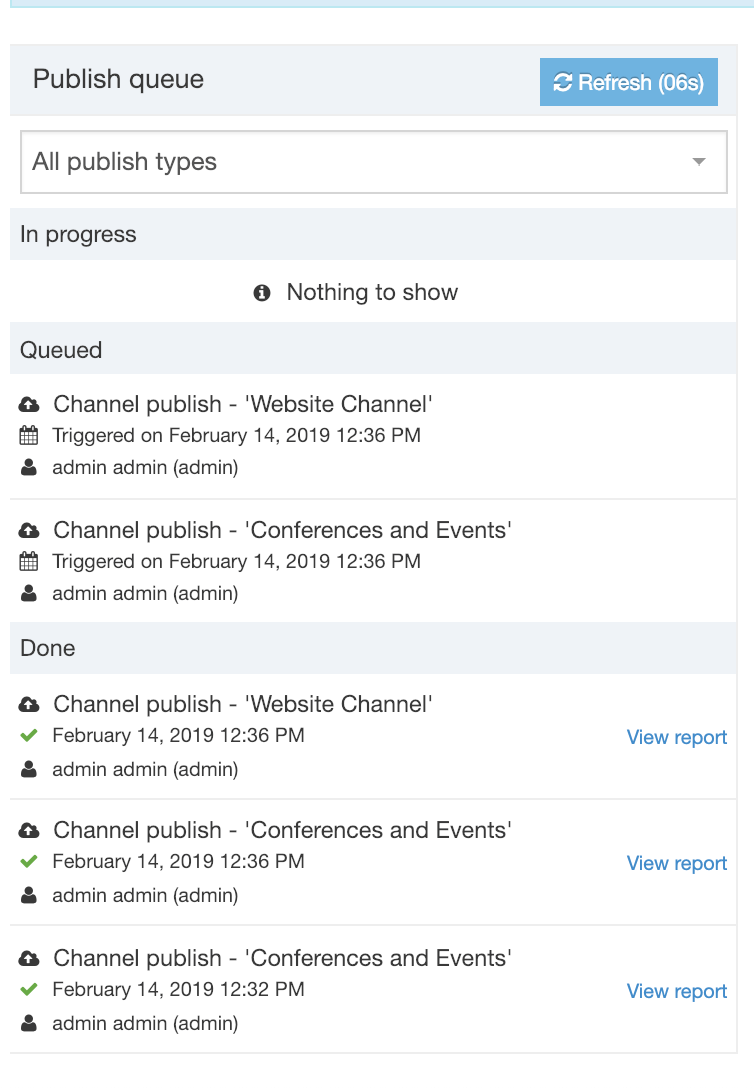Open View report for the completed Website Channel publish

677,737
